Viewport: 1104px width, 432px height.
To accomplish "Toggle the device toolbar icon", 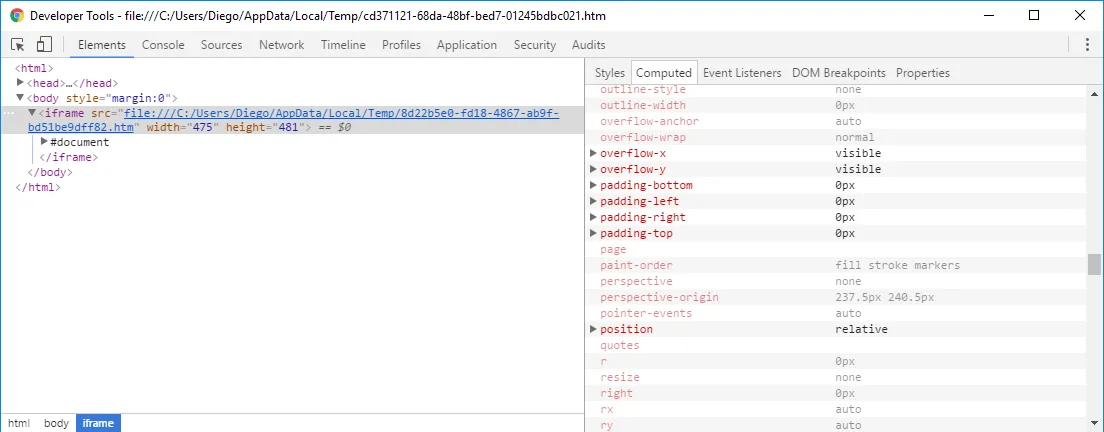I will [x=44, y=45].
